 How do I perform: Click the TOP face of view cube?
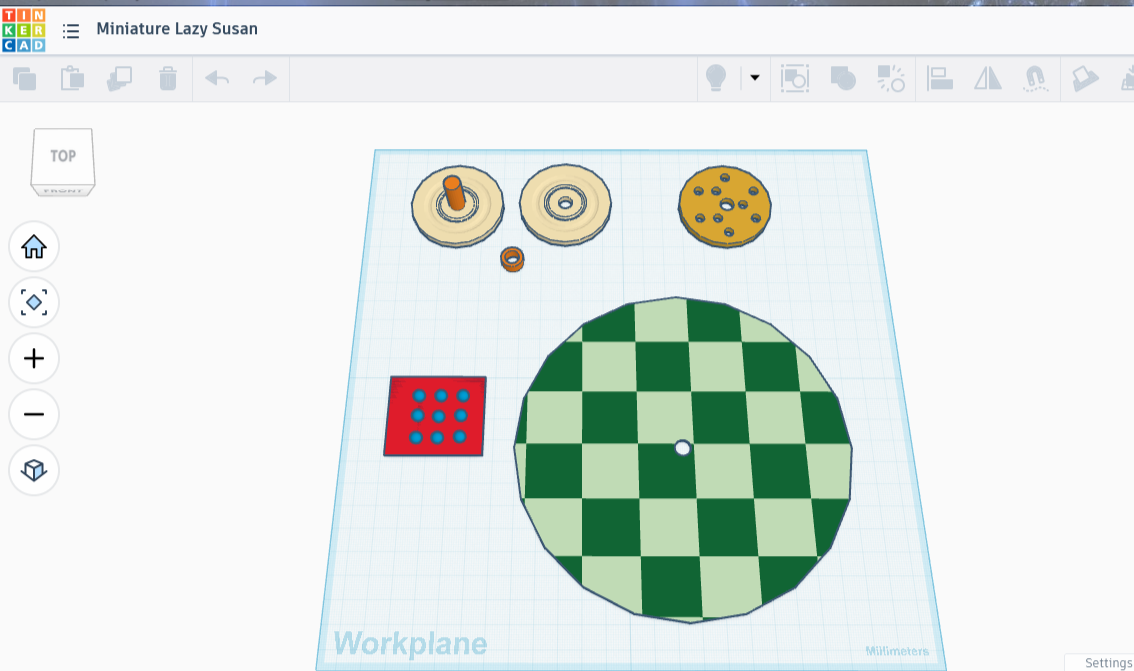pyautogui.click(x=63, y=156)
